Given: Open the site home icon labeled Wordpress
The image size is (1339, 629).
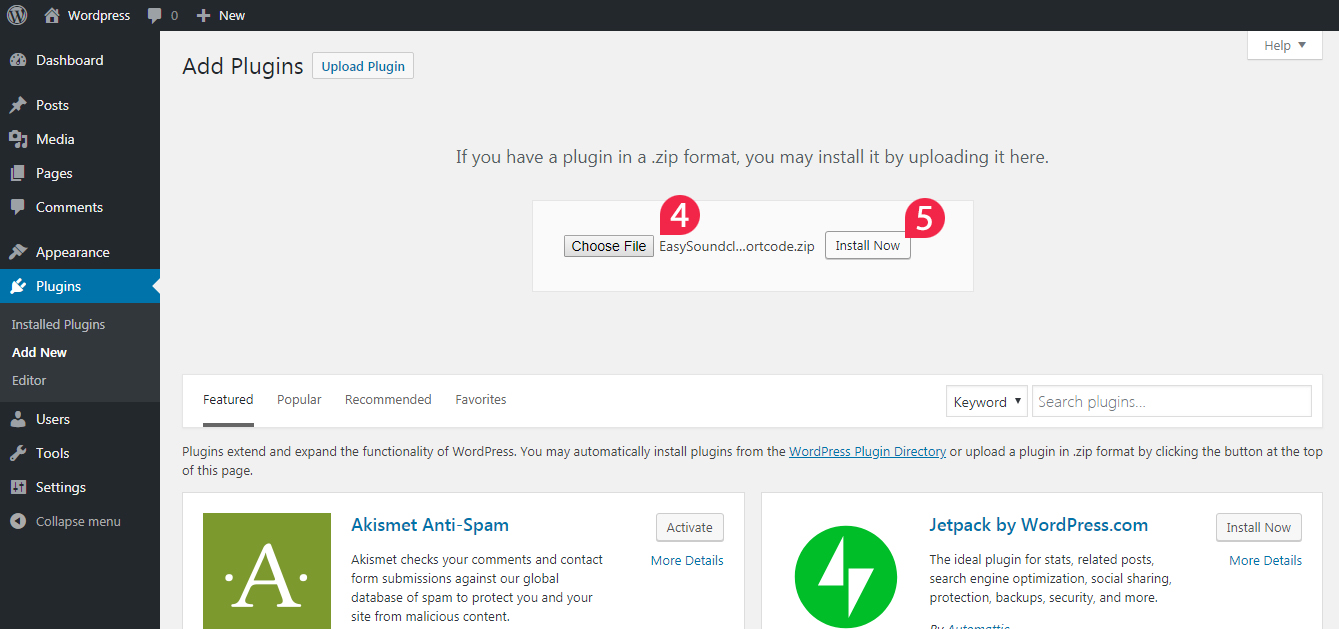Looking at the screenshot, I should pyautogui.click(x=52, y=15).
